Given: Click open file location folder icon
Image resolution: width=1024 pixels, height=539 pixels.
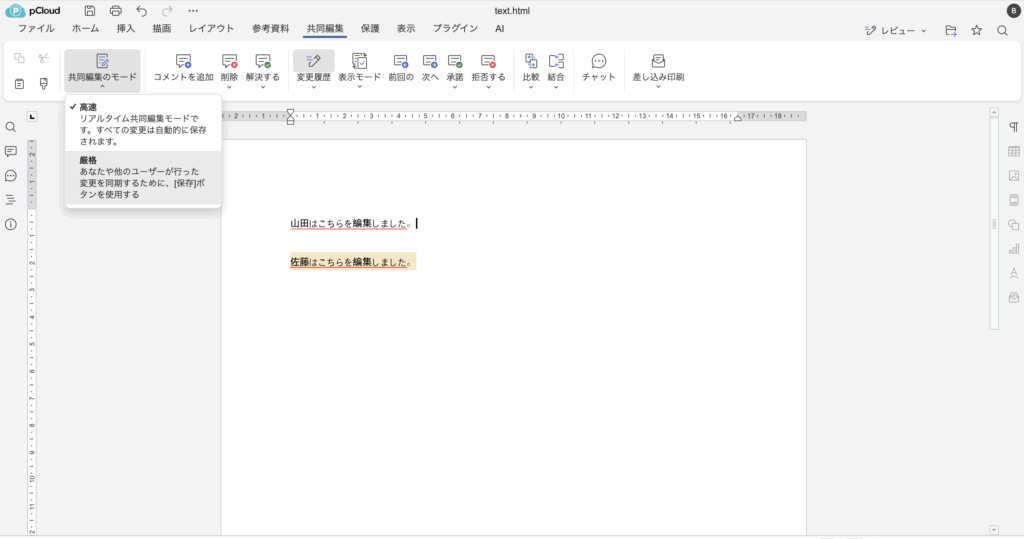Looking at the screenshot, I should point(951,30).
